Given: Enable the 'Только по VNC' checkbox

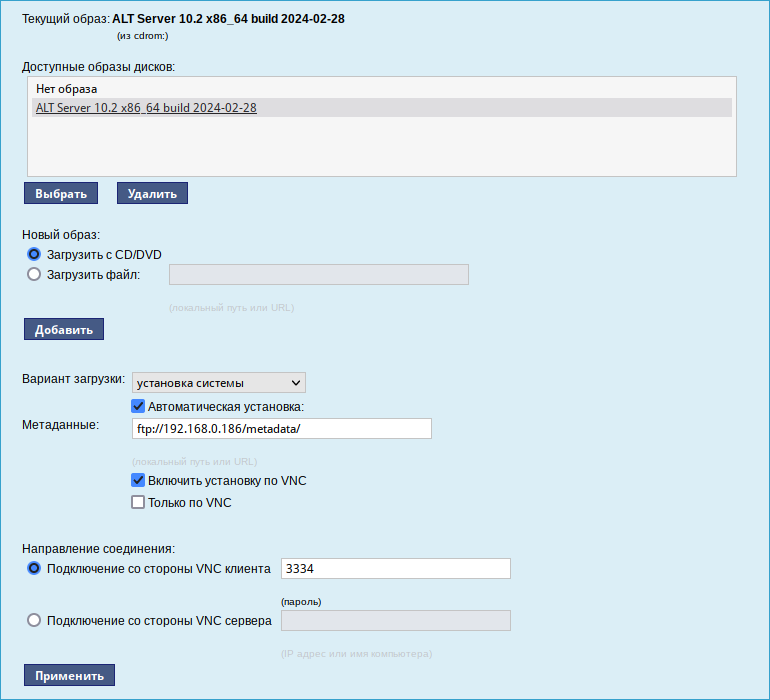Looking at the screenshot, I should click(x=138, y=502).
